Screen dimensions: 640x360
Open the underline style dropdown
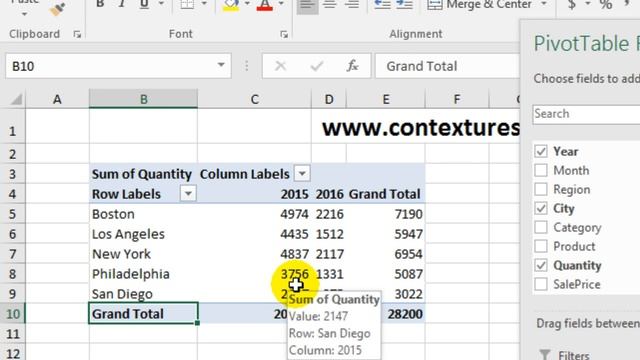tap(161, 4)
